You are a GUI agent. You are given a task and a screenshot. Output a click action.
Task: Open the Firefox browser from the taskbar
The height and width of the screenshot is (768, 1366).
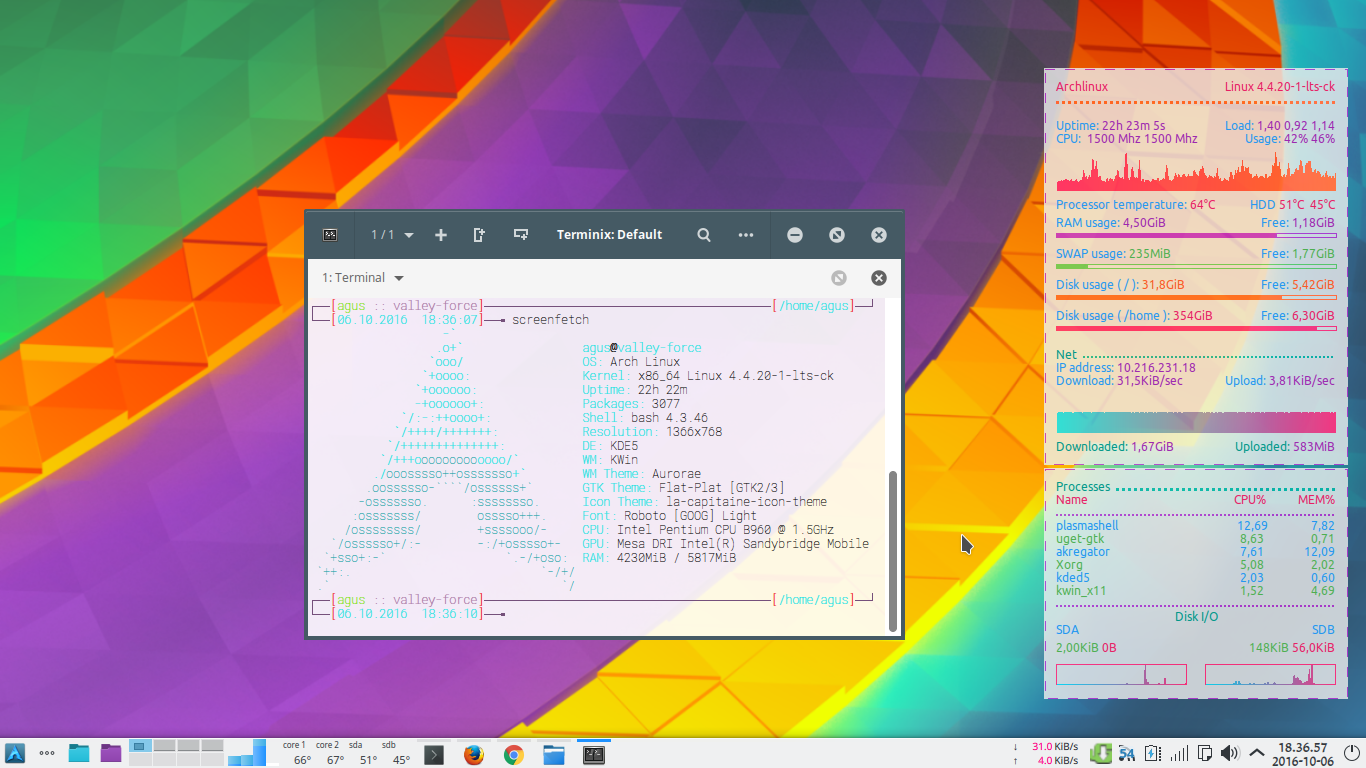(x=473, y=755)
